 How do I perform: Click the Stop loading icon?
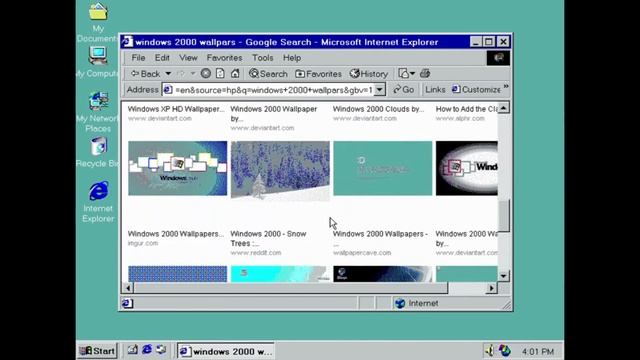(x=206, y=73)
